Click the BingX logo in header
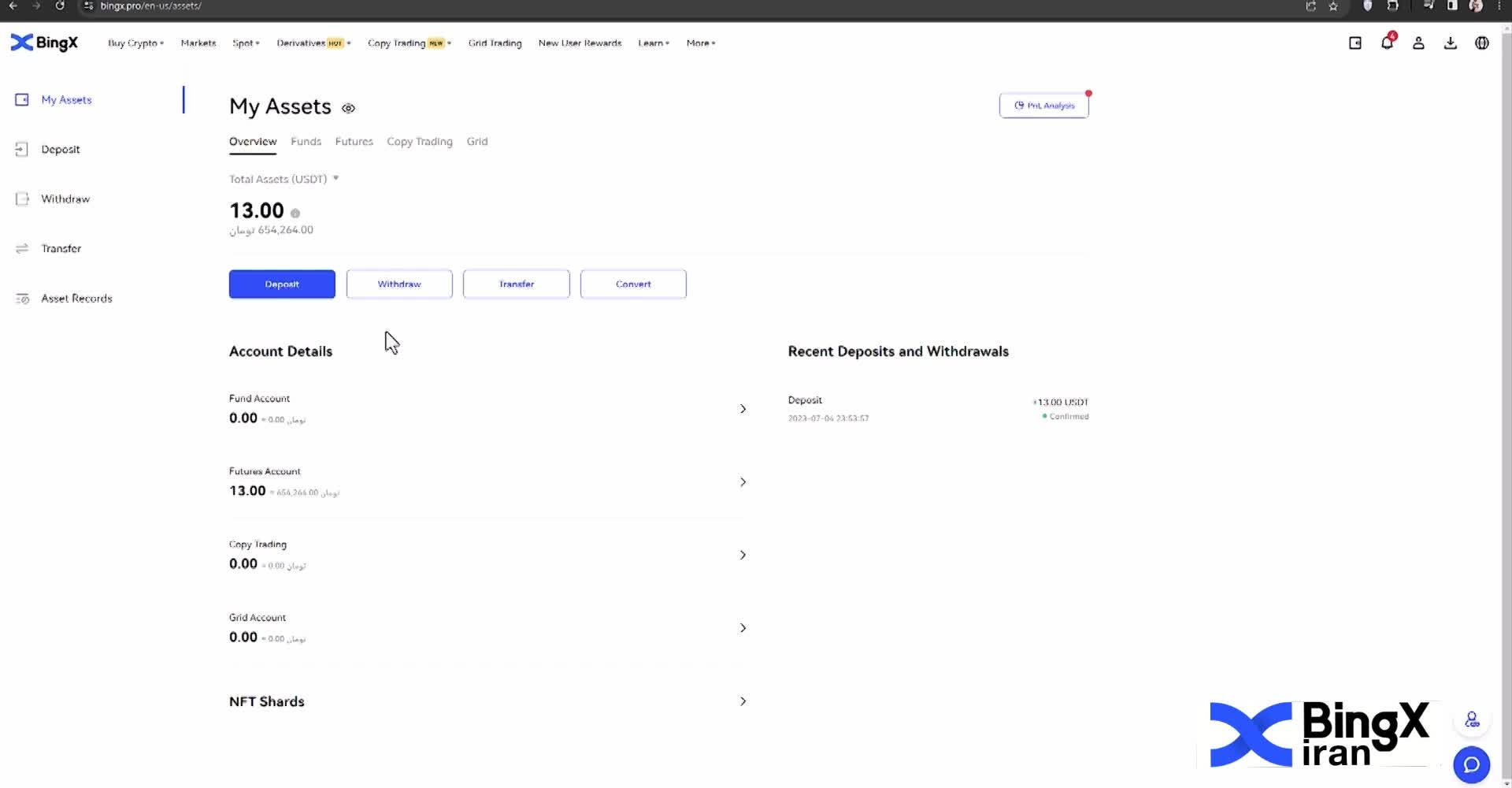 (x=44, y=43)
